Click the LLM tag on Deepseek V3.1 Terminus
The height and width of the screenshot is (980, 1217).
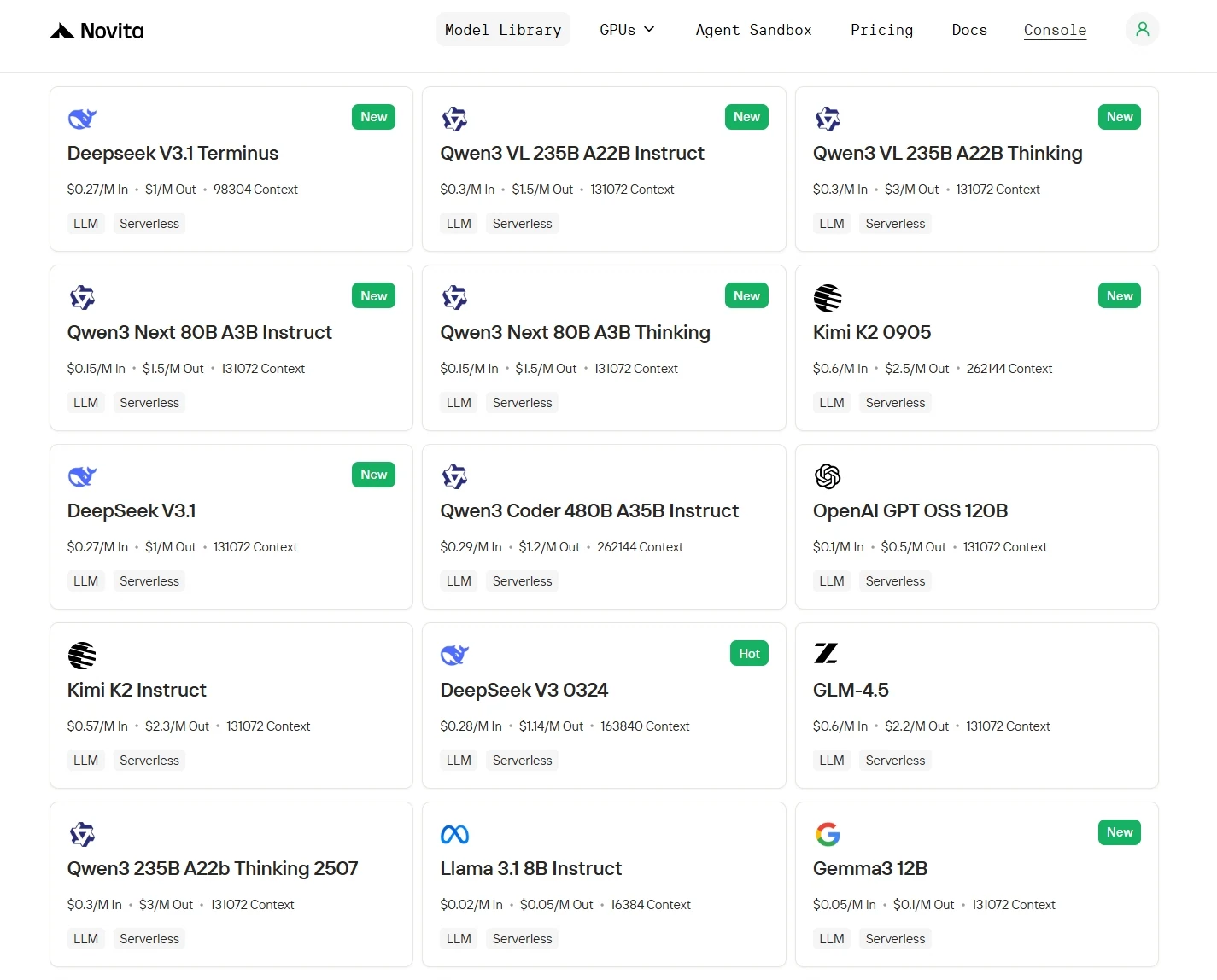(85, 224)
